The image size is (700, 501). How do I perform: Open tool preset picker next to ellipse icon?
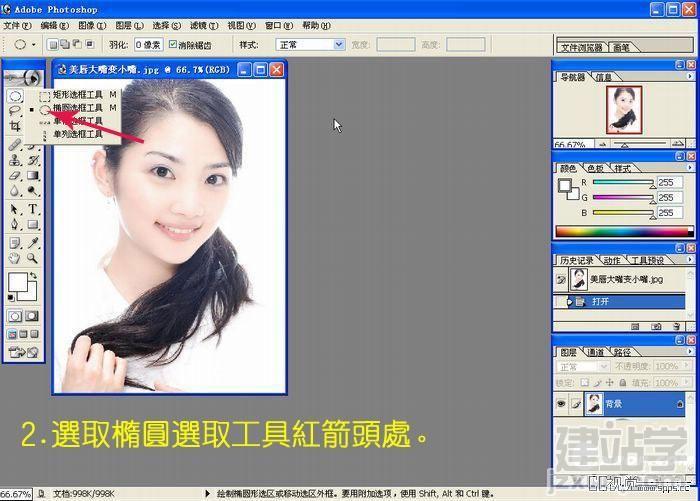tap(33, 45)
